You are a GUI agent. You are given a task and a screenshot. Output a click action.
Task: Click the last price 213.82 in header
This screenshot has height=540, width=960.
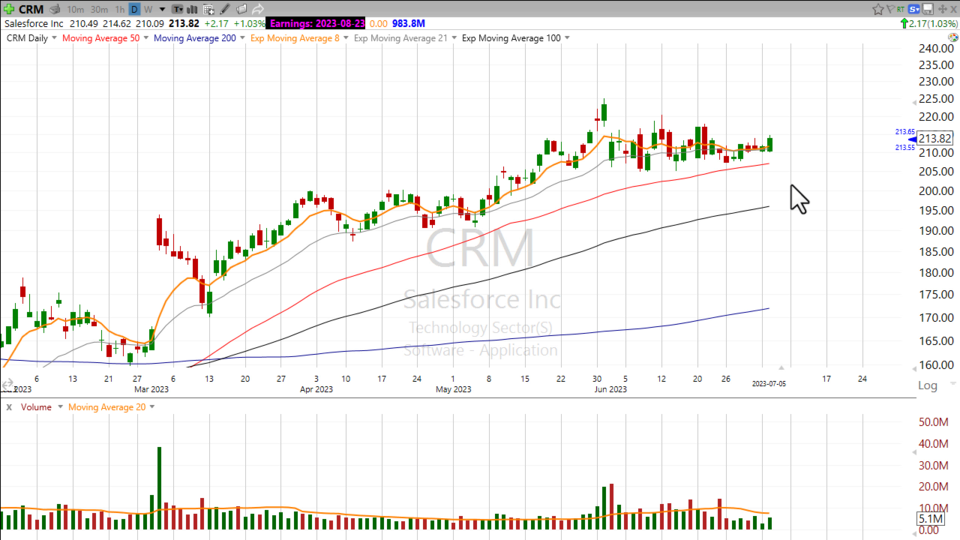[x=184, y=23]
